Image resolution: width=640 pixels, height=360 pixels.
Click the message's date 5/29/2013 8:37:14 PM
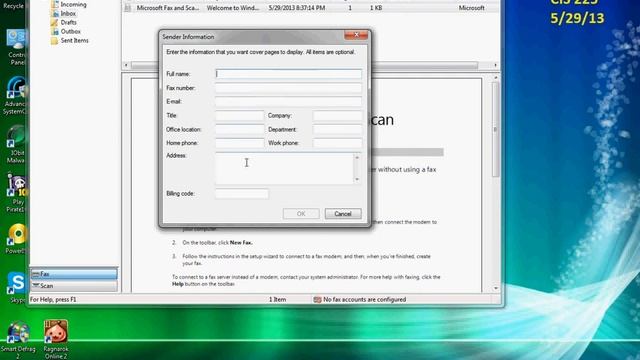click(297, 8)
